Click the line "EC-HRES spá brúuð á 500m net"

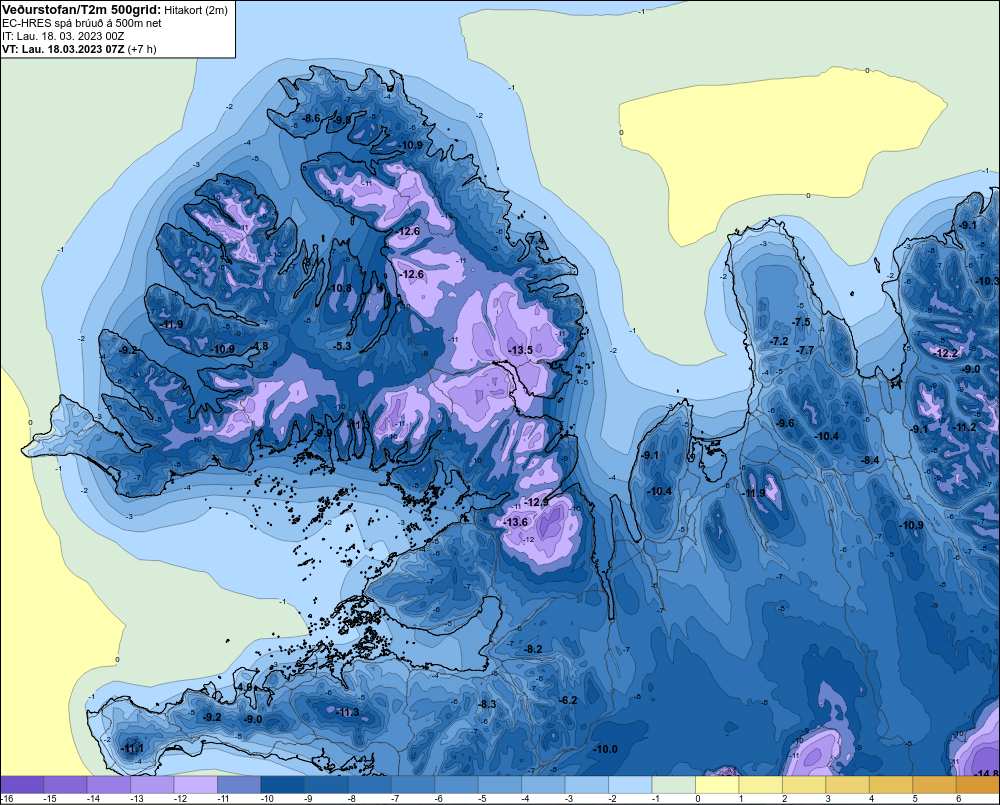pos(82,23)
